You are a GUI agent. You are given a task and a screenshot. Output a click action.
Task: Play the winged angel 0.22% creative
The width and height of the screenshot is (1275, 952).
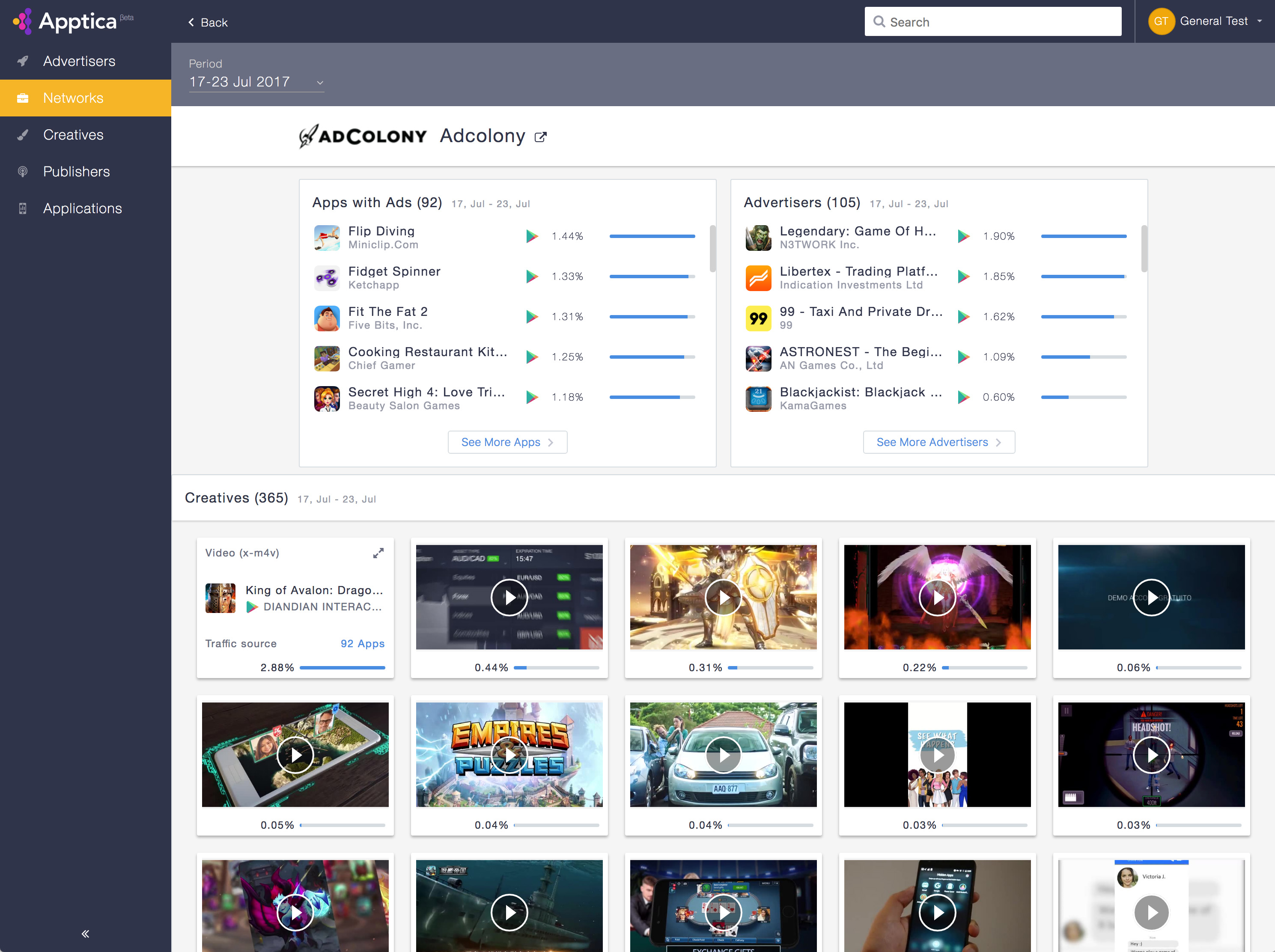(x=937, y=598)
